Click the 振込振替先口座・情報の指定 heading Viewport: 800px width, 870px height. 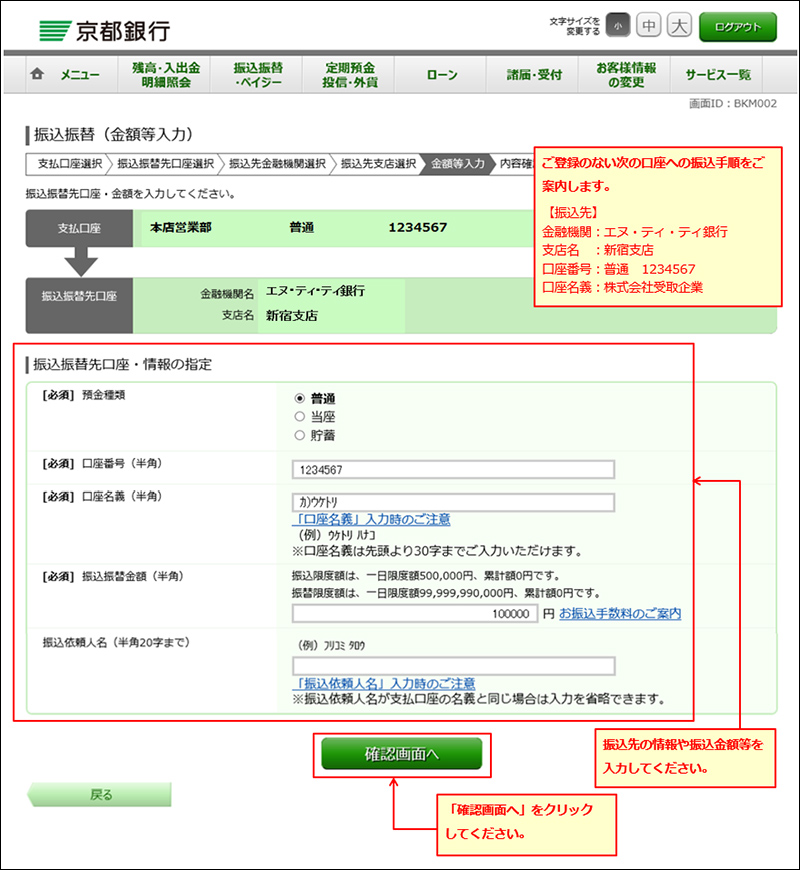[x=122, y=364]
